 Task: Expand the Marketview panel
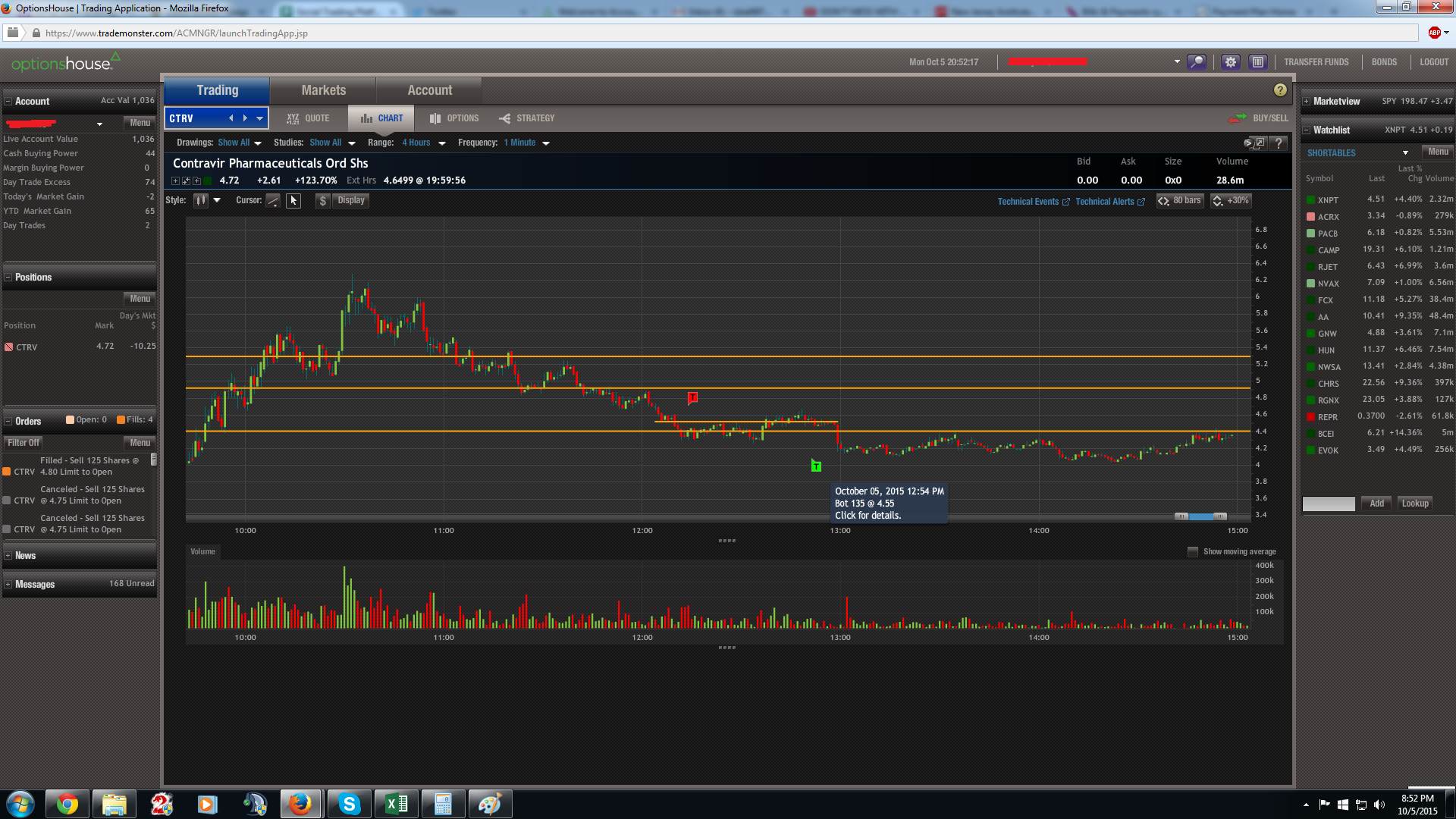coord(1307,102)
